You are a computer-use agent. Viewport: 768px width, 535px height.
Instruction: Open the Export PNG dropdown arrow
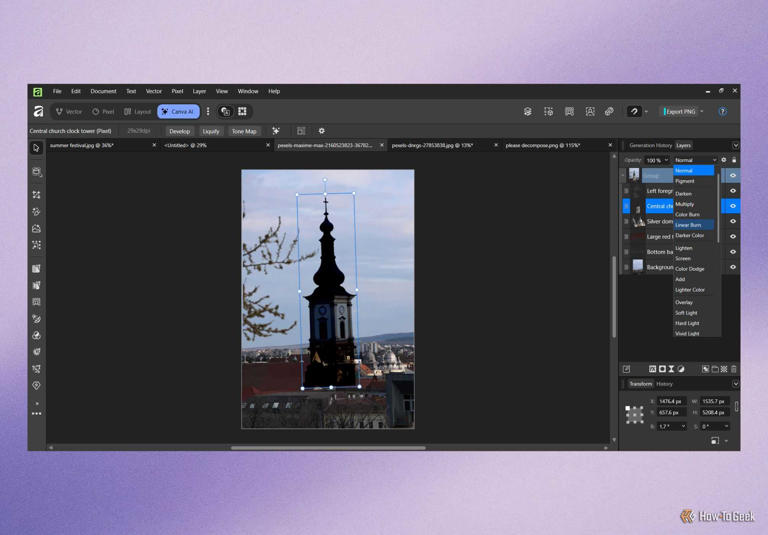point(702,112)
